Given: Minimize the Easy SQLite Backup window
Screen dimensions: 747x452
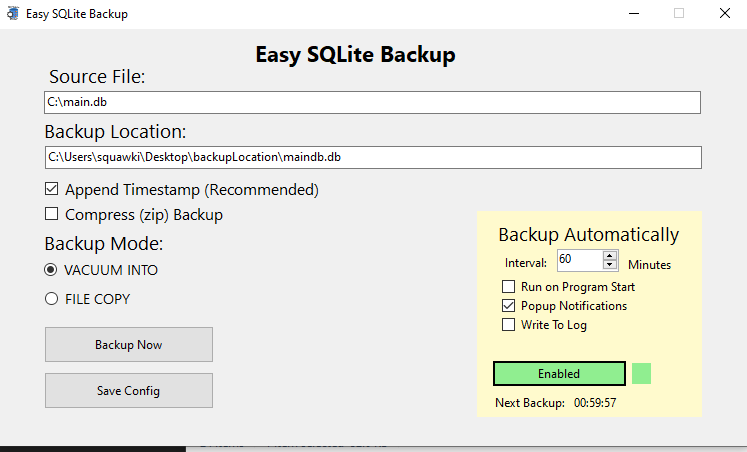Looking at the screenshot, I should [x=634, y=13].
